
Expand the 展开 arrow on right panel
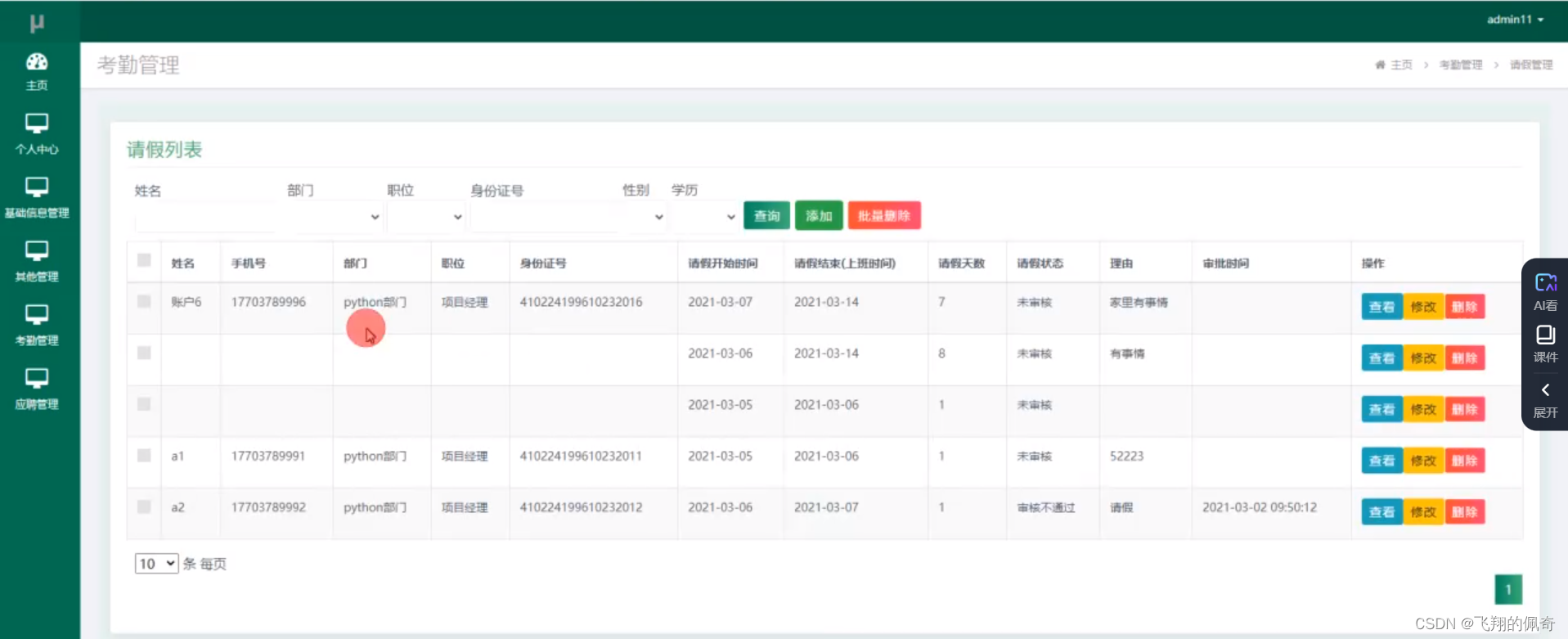coord(1545,400)
